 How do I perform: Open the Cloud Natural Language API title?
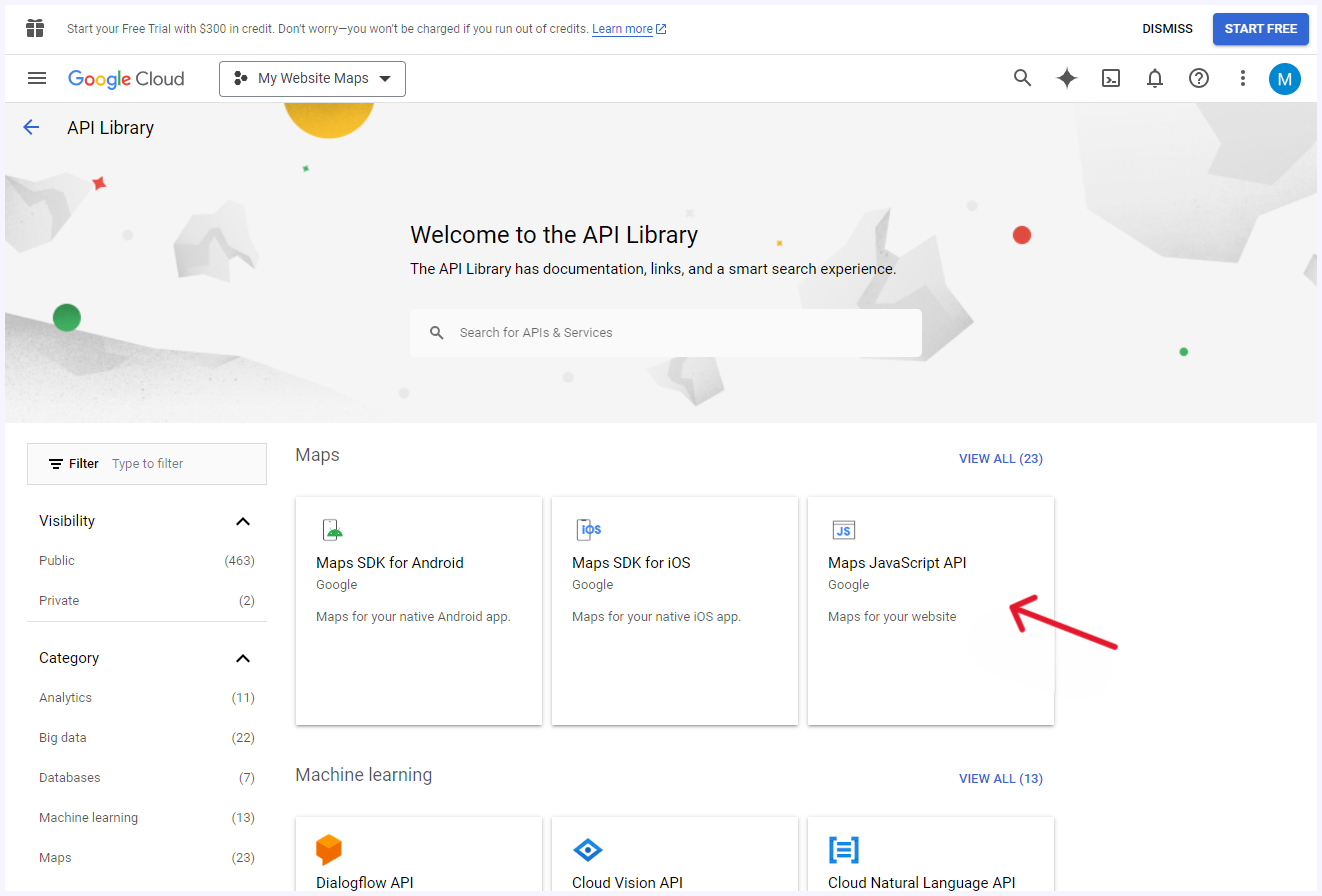point(922,883)
